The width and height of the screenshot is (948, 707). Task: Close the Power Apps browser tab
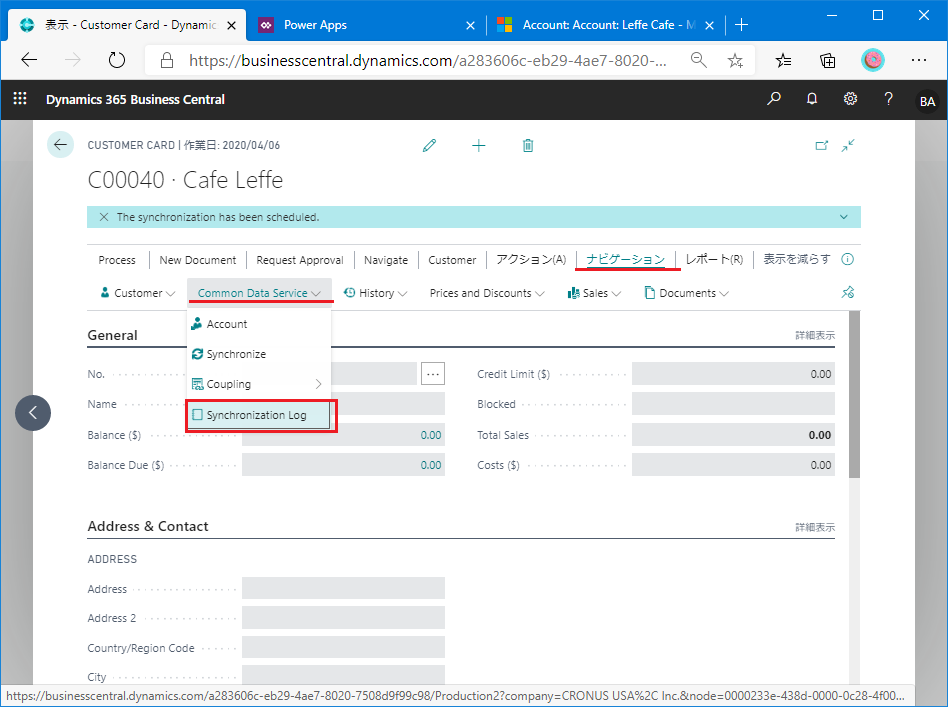tap(470, 25)
